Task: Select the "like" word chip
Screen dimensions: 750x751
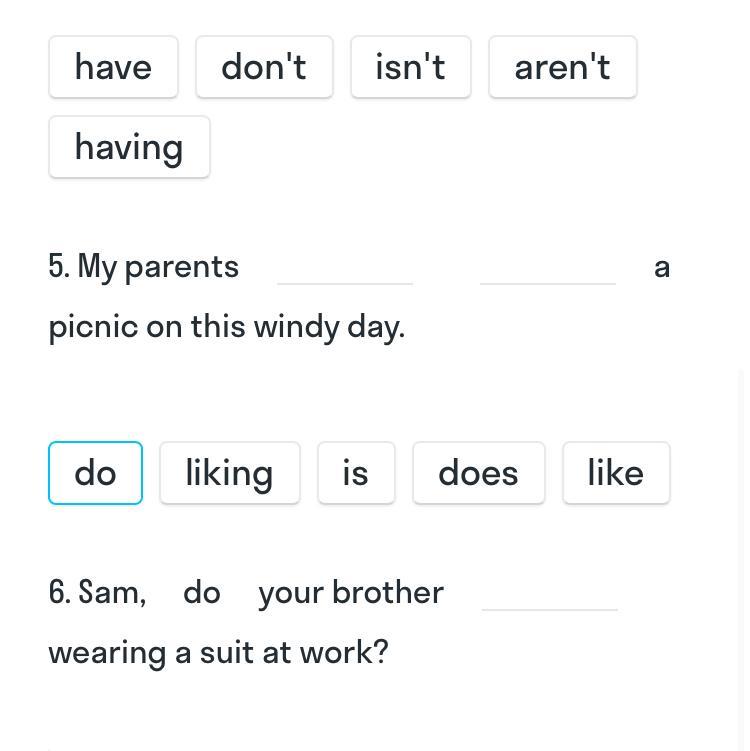Action: point(615,473)
